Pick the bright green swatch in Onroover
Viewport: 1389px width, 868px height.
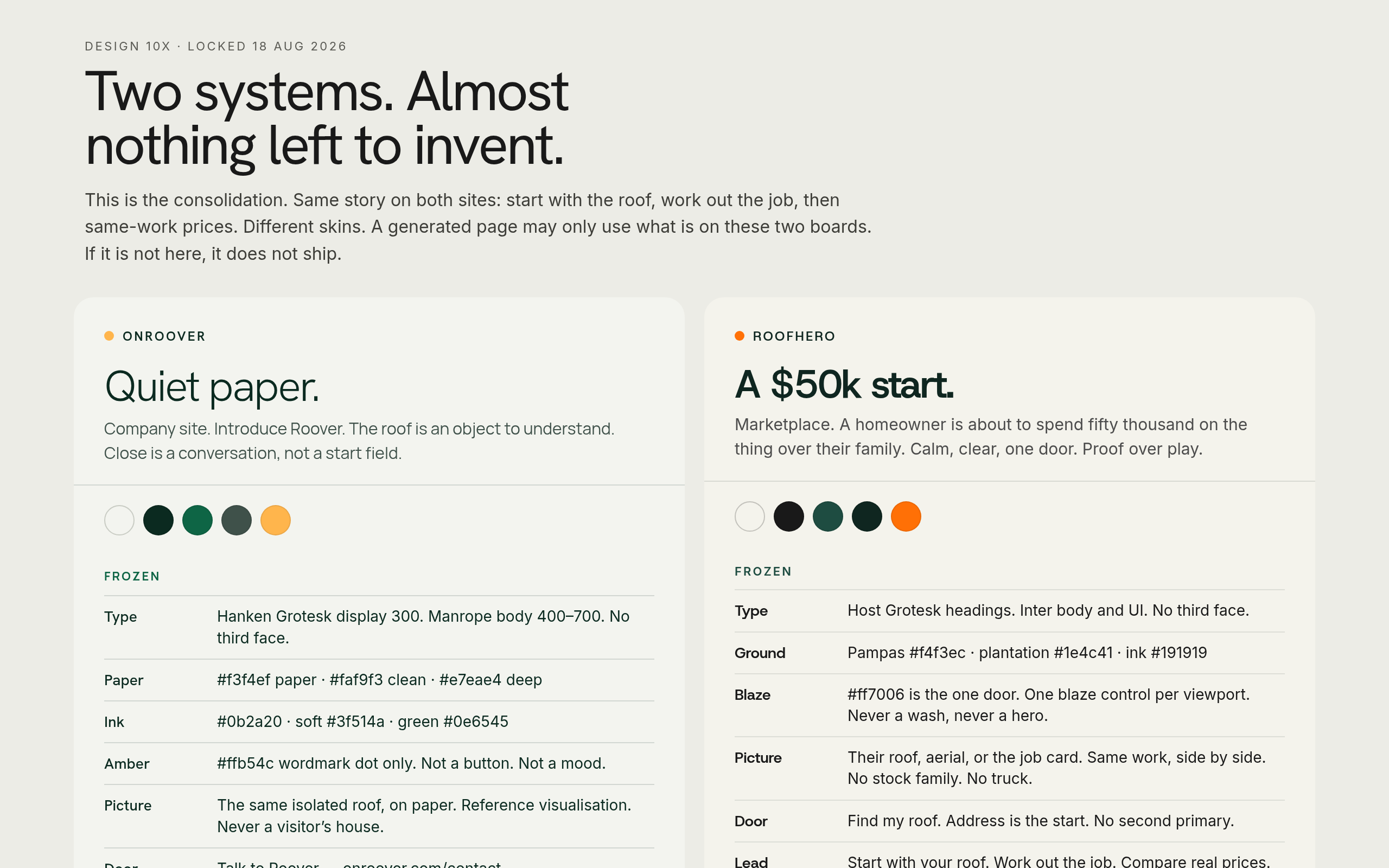coord(197,520)
